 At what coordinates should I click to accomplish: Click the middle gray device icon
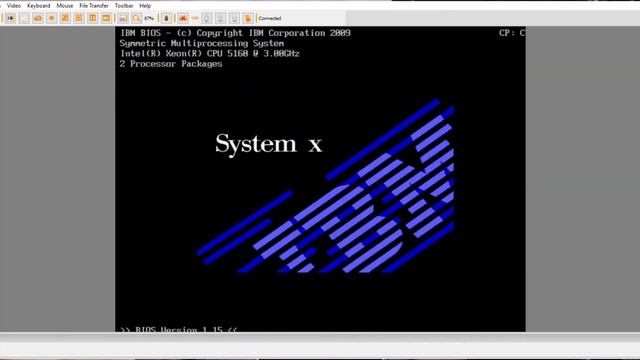click(220, 18)
